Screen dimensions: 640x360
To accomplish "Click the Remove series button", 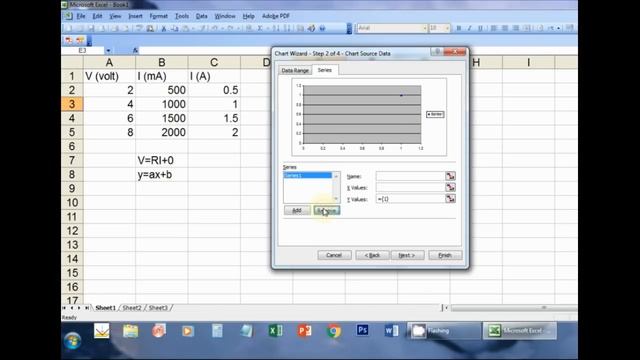I will click(327, 210).
